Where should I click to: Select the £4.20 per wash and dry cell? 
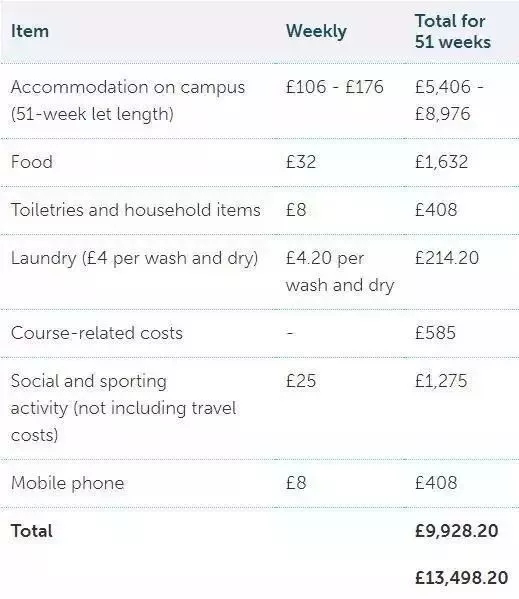(x=340, y=272)
